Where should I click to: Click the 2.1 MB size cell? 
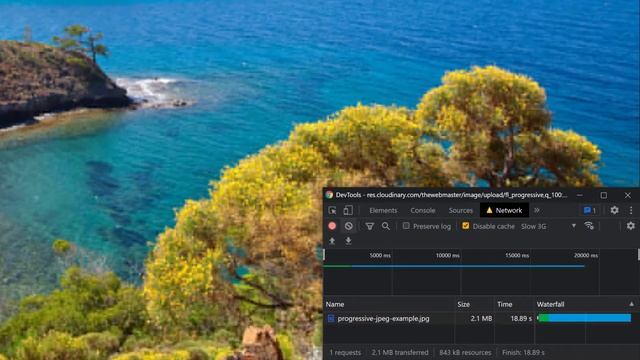click(x=481, y=318)
